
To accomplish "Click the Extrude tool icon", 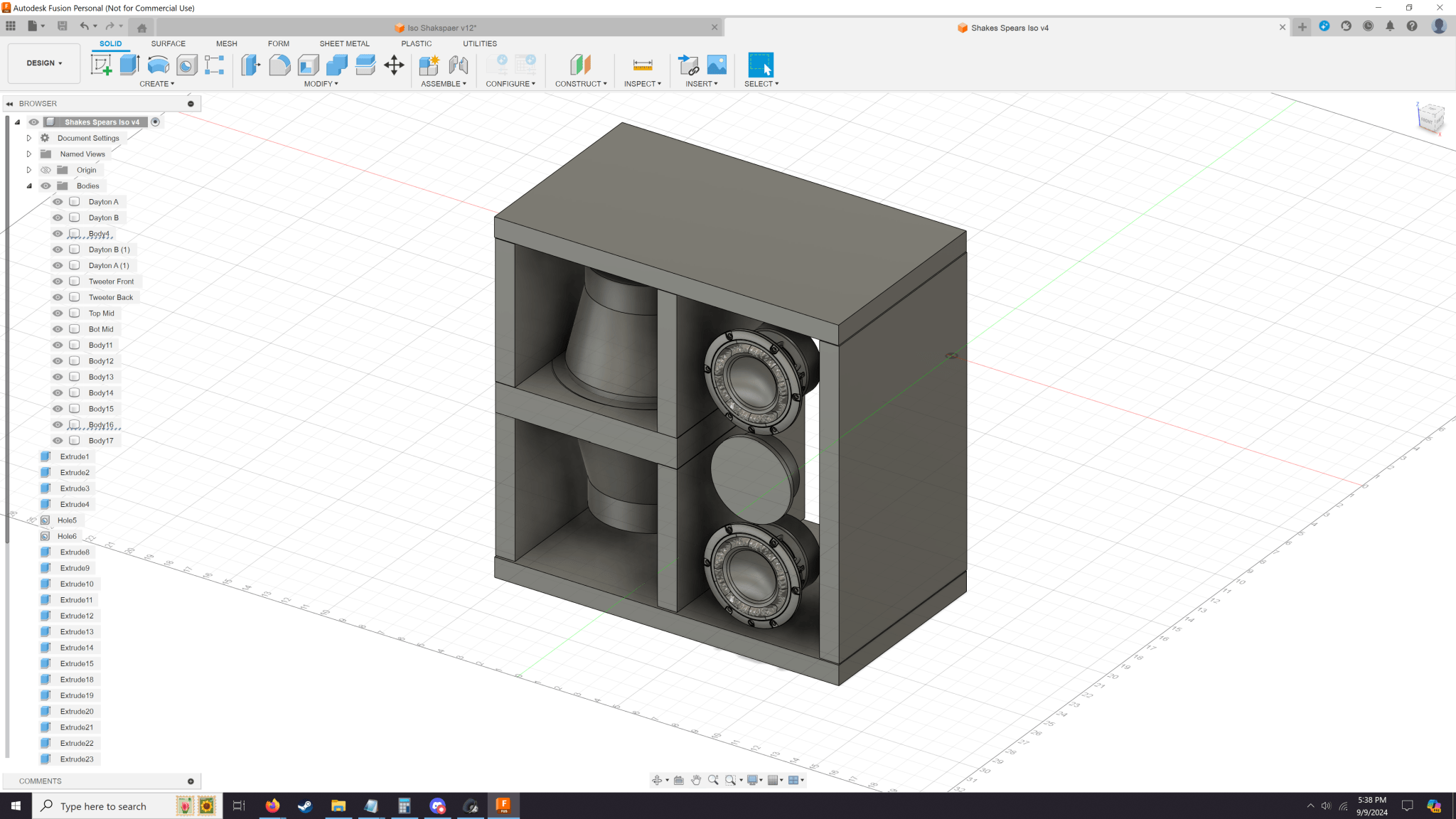I will click(129, 65).
